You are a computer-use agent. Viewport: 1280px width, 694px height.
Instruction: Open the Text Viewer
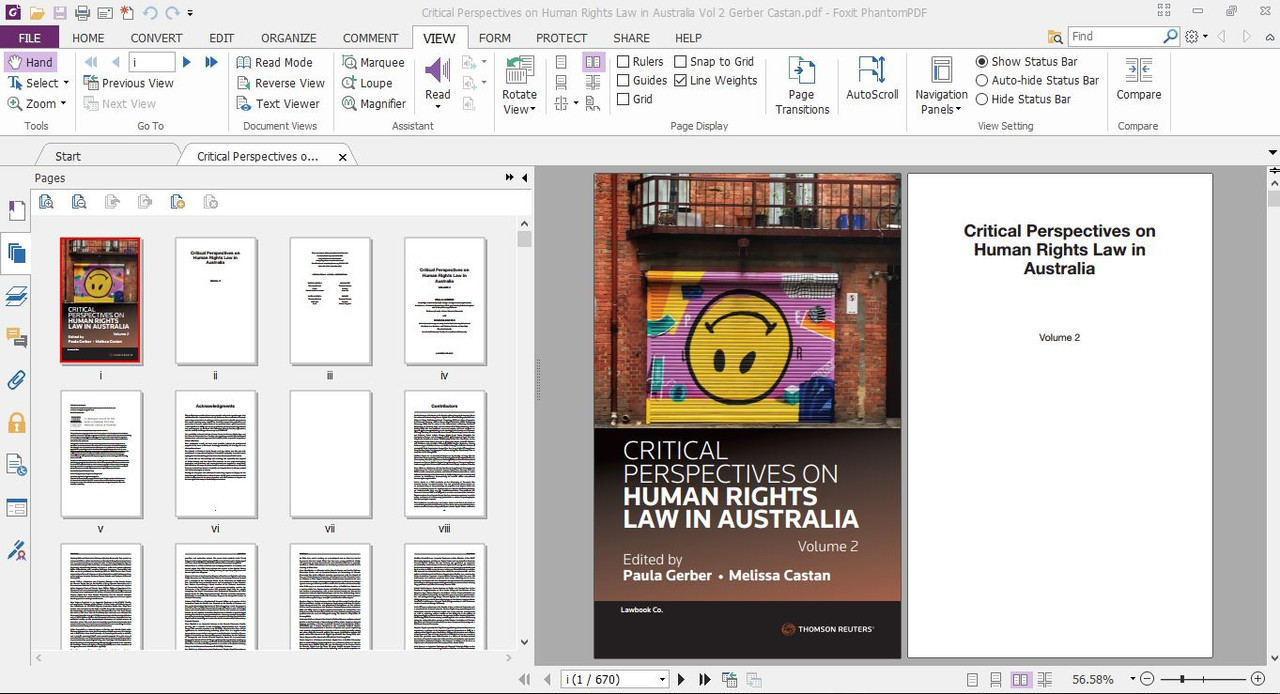point(278,103)
